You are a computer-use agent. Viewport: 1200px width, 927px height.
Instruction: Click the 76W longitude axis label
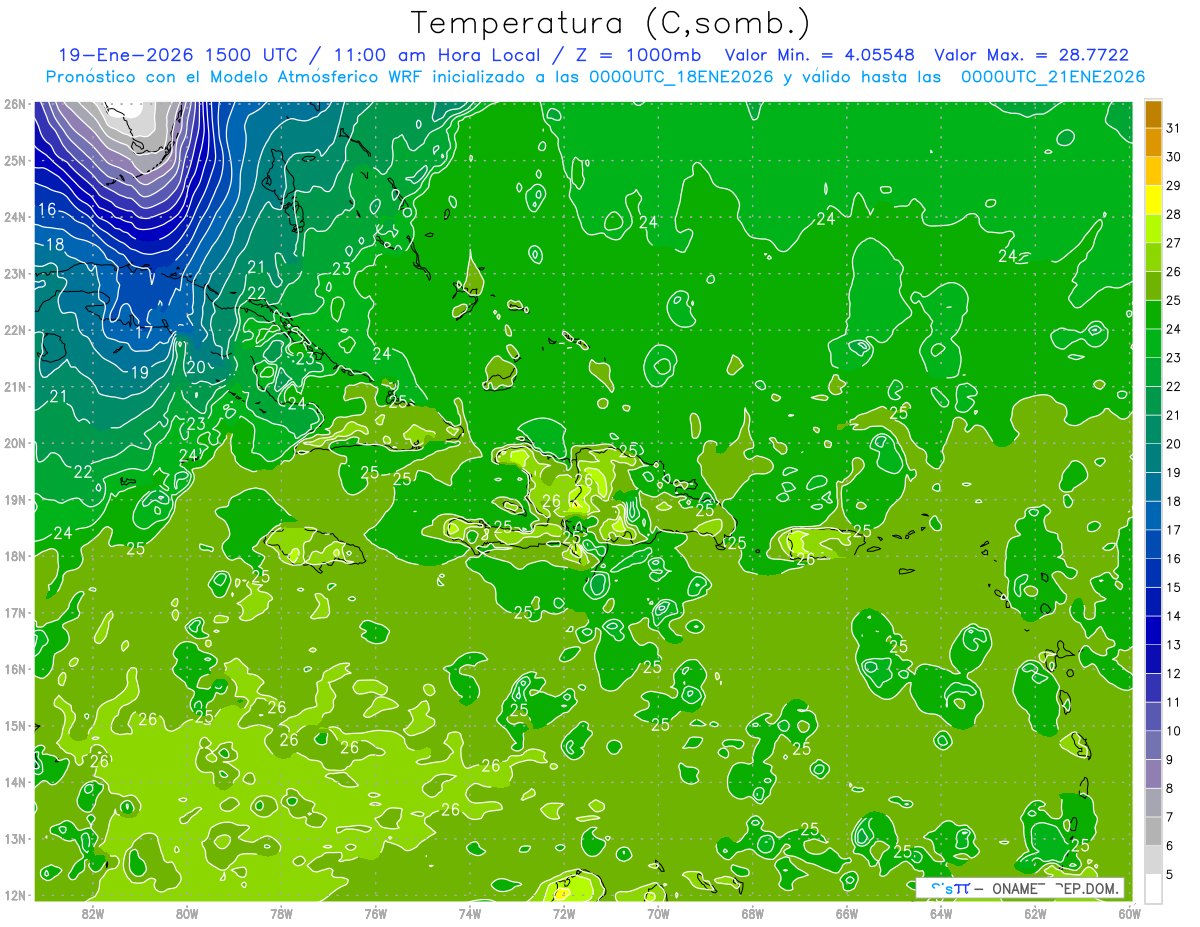click(376, 913)
